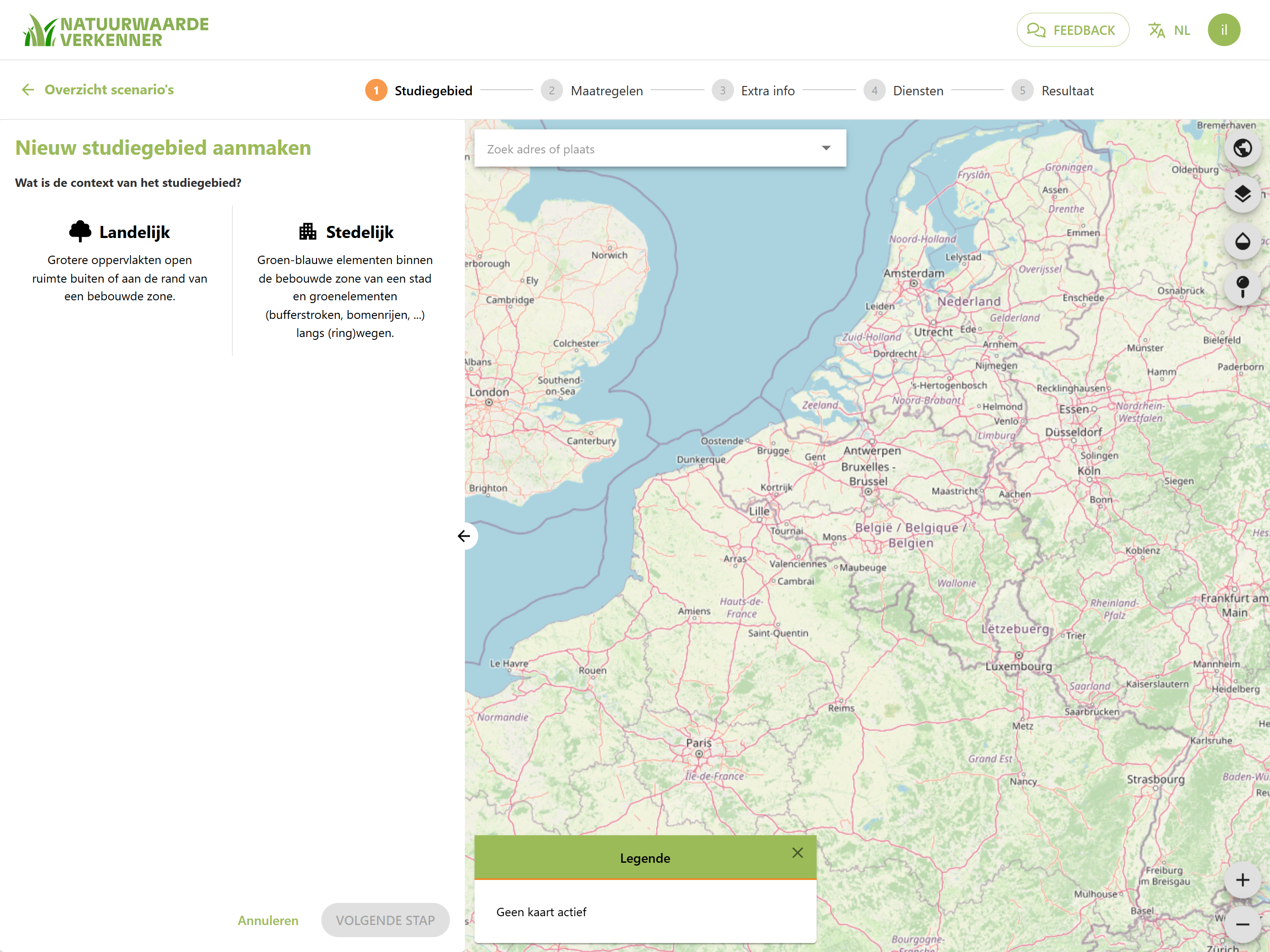Image resolution: width=1270 pixels, height=952 pixels.
Task: Switch language using the translate icon
Action: (1156, 30)
